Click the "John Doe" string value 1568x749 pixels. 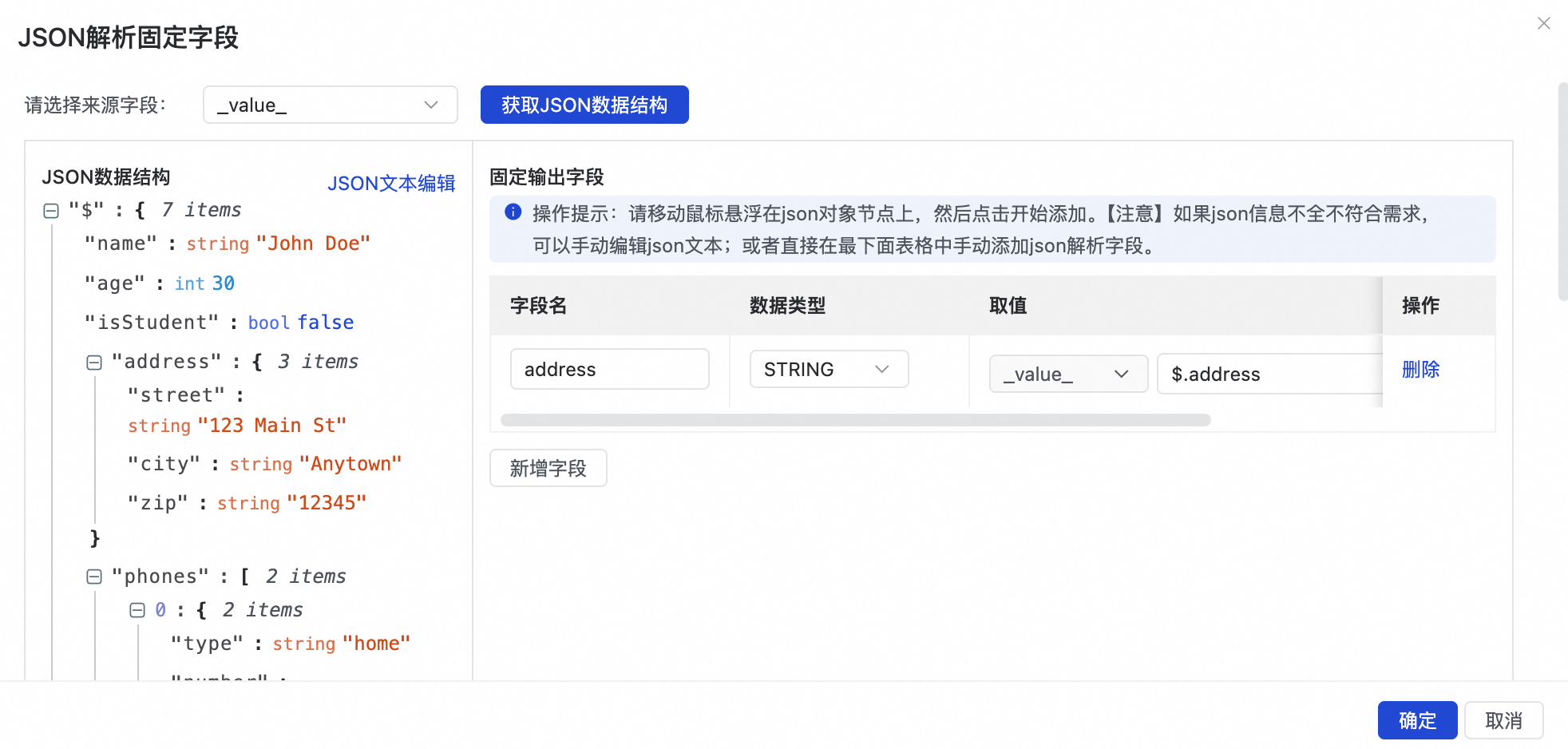coord(313,244)
